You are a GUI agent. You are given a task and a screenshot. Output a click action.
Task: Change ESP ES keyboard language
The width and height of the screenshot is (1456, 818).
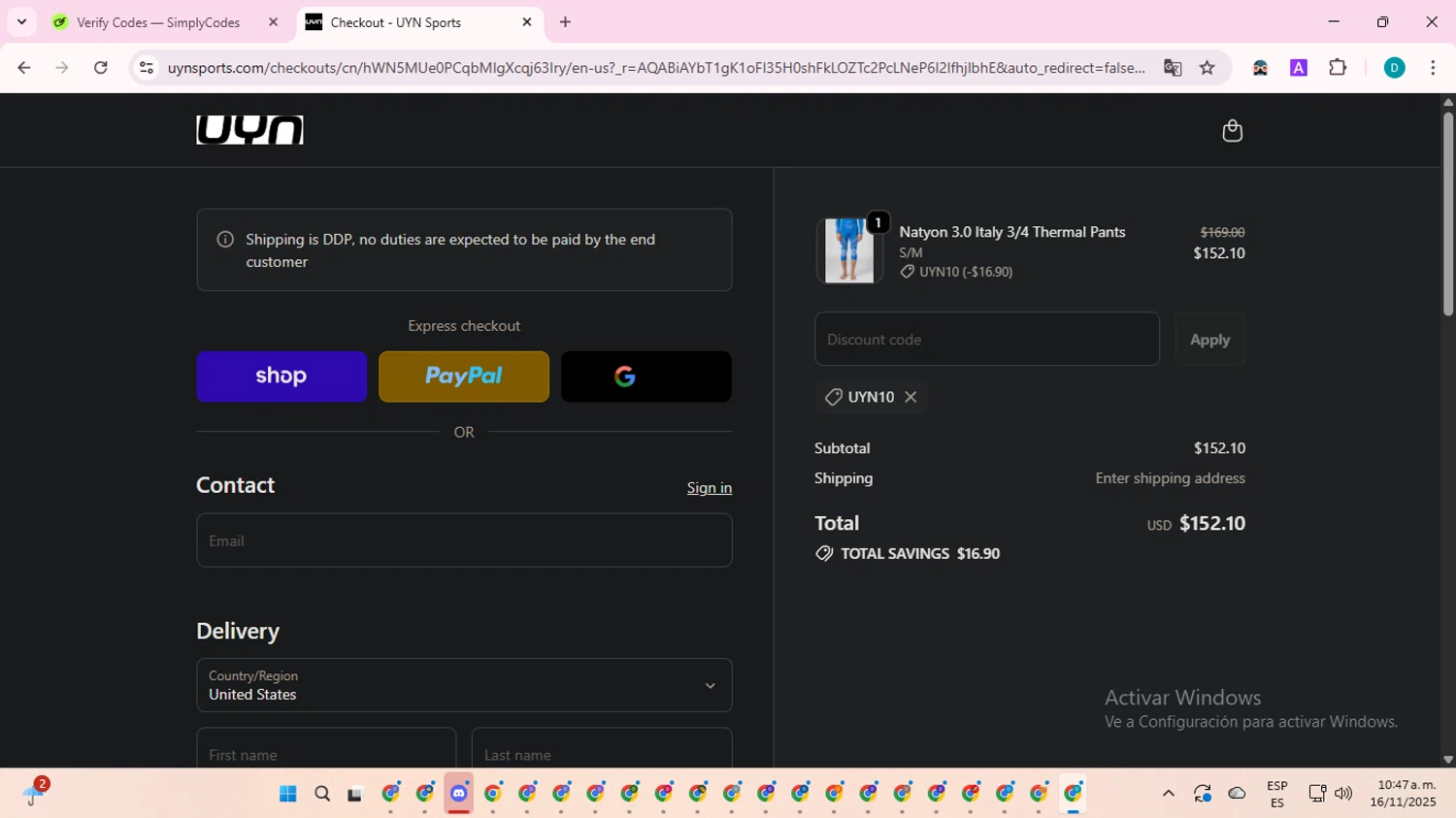click(x=1277, y=794)
